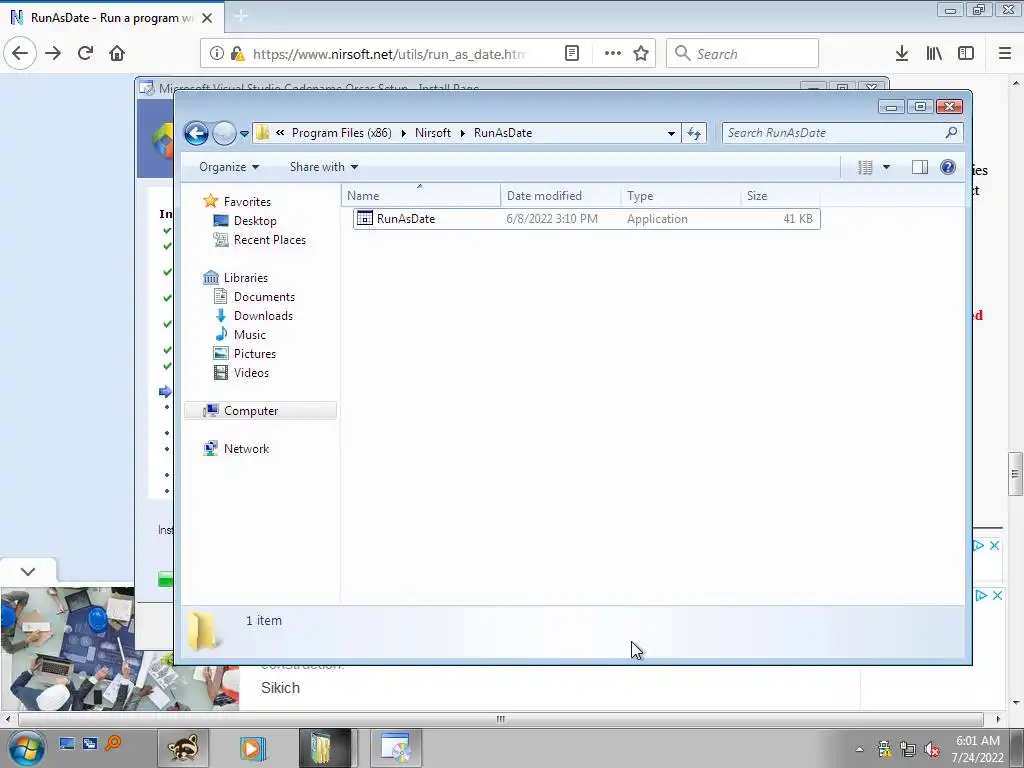Screen dimensions: 1024x768
Task: Bookmark this page with the star
Action: click(x=641, y=54)
